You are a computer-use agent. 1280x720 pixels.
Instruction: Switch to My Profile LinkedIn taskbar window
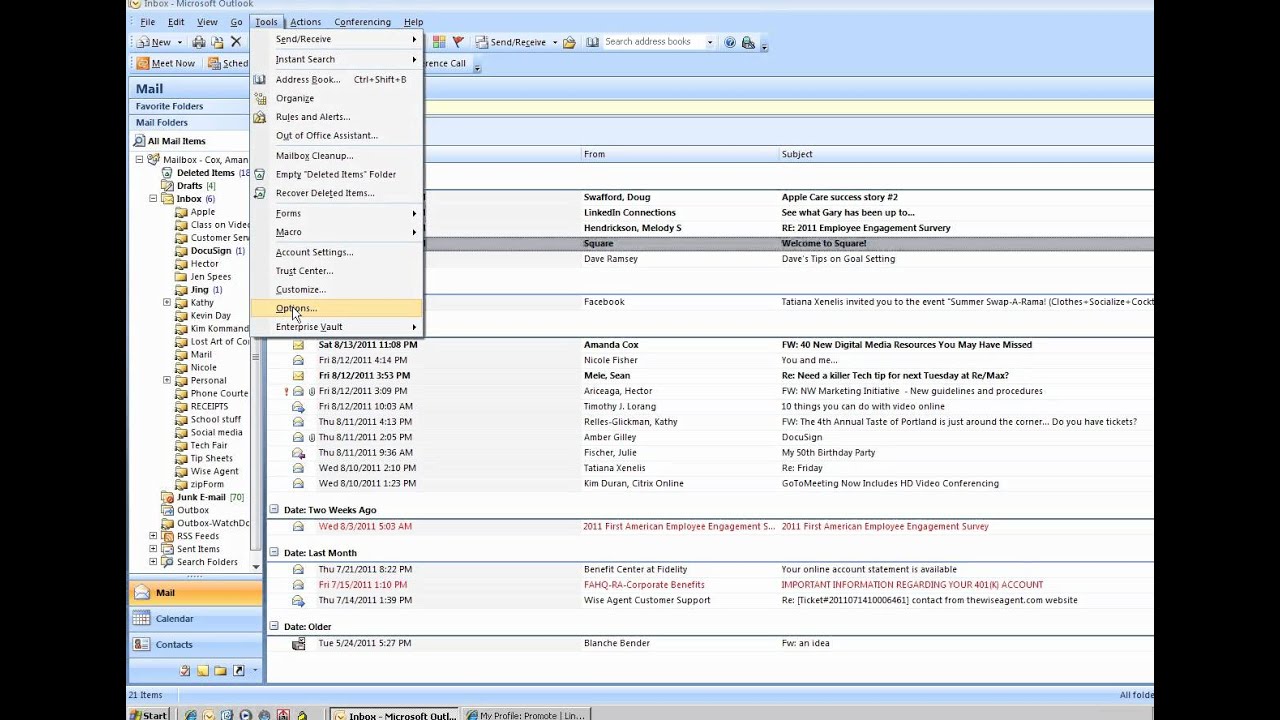coord(526,715)
